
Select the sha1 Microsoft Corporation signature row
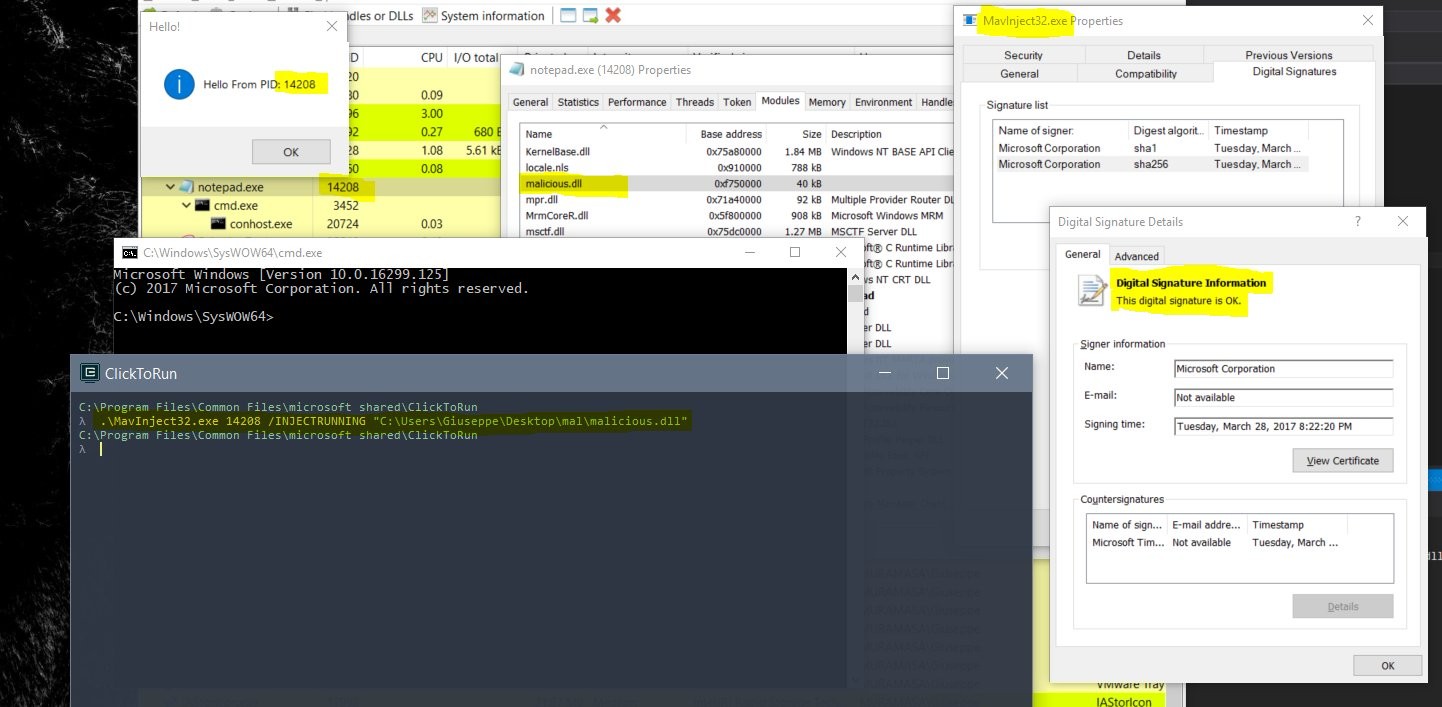[1151, 148]
